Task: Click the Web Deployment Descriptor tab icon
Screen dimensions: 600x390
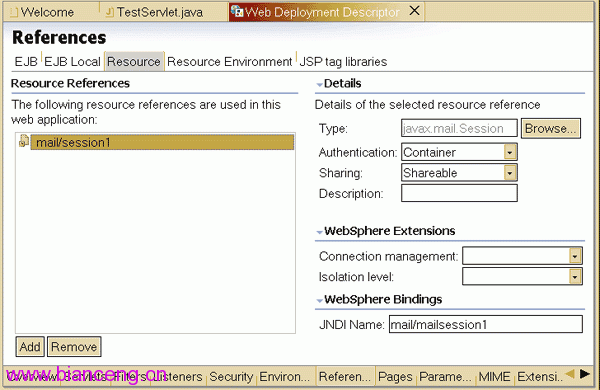Action: [237, 11]
